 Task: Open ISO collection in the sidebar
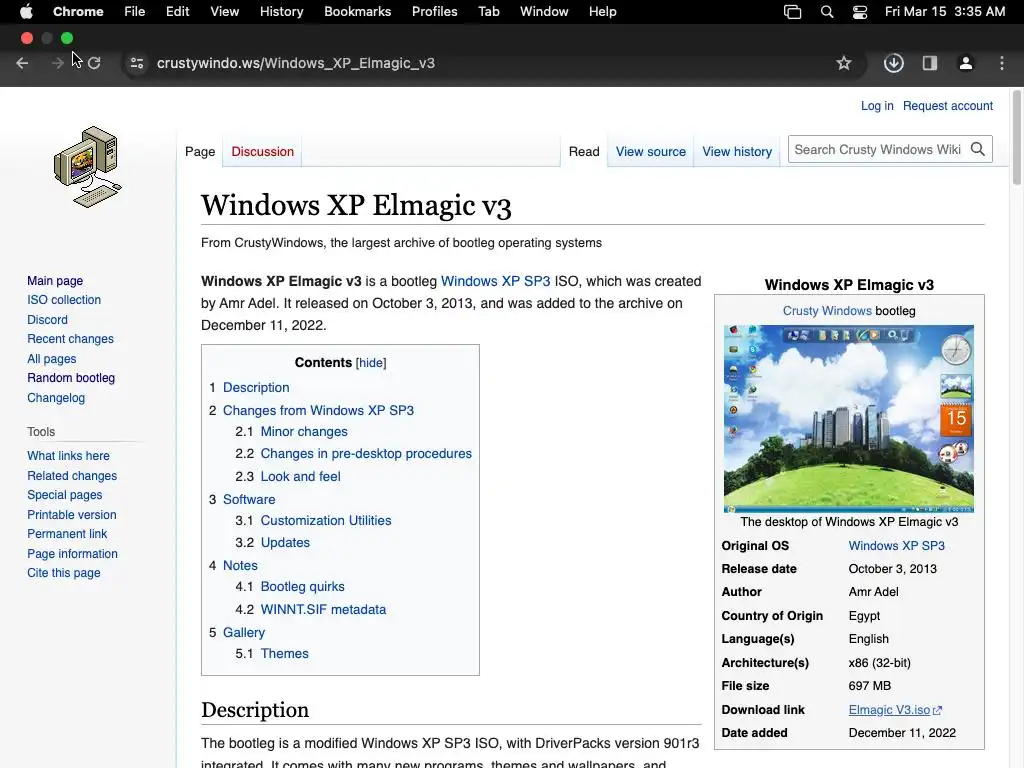pyautogui.click(x=64, y=300)
